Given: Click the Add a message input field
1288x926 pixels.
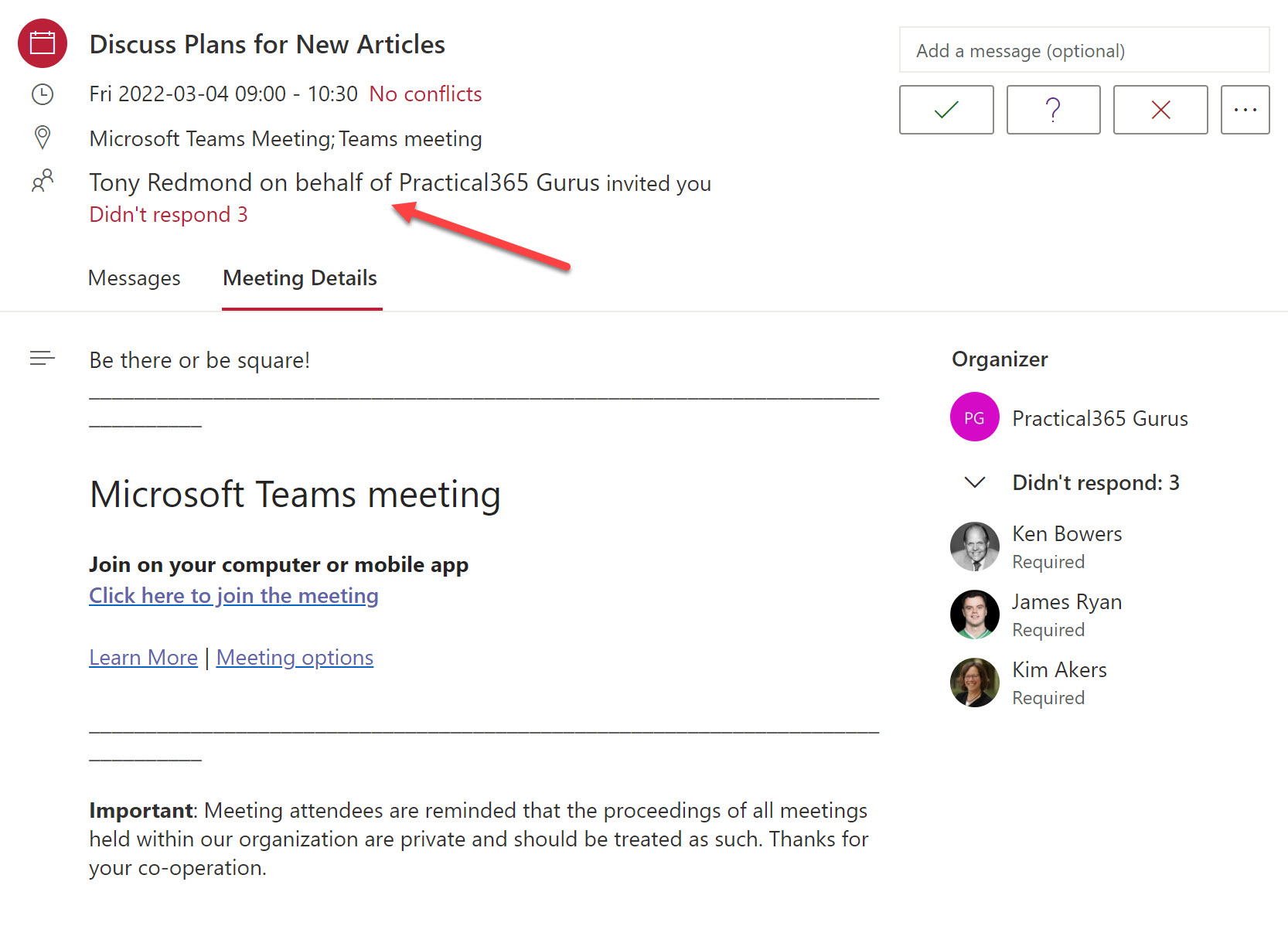Looking at the screenshot, I should 1083,51.
